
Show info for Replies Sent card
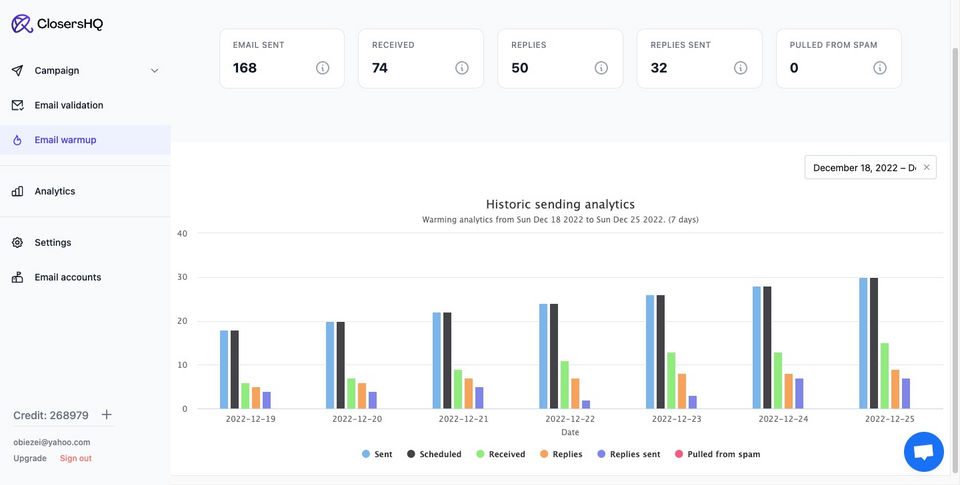pos(740,68)
